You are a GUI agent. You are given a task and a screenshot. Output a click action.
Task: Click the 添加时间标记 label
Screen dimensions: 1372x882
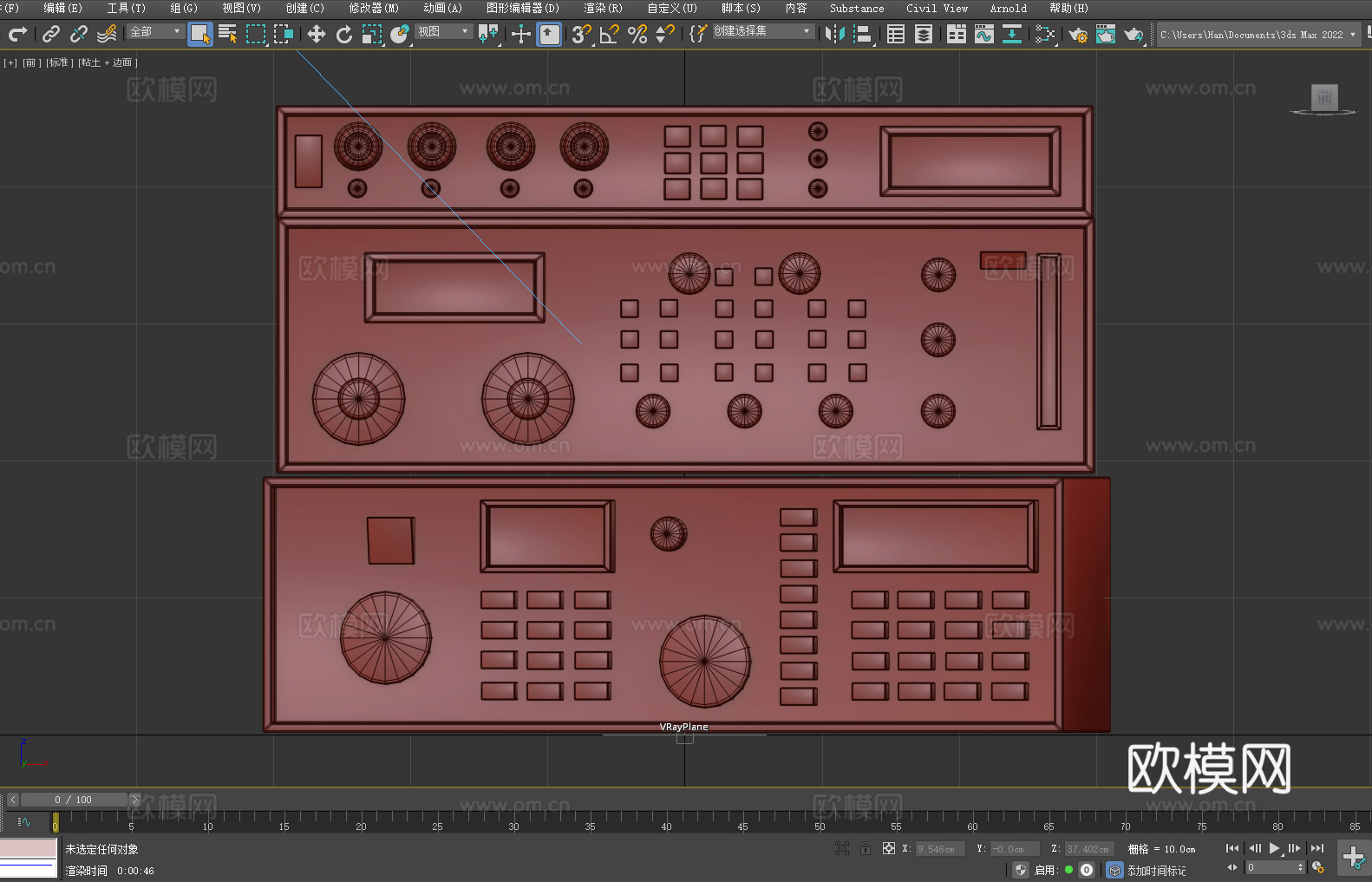(x=1156, y=870)
